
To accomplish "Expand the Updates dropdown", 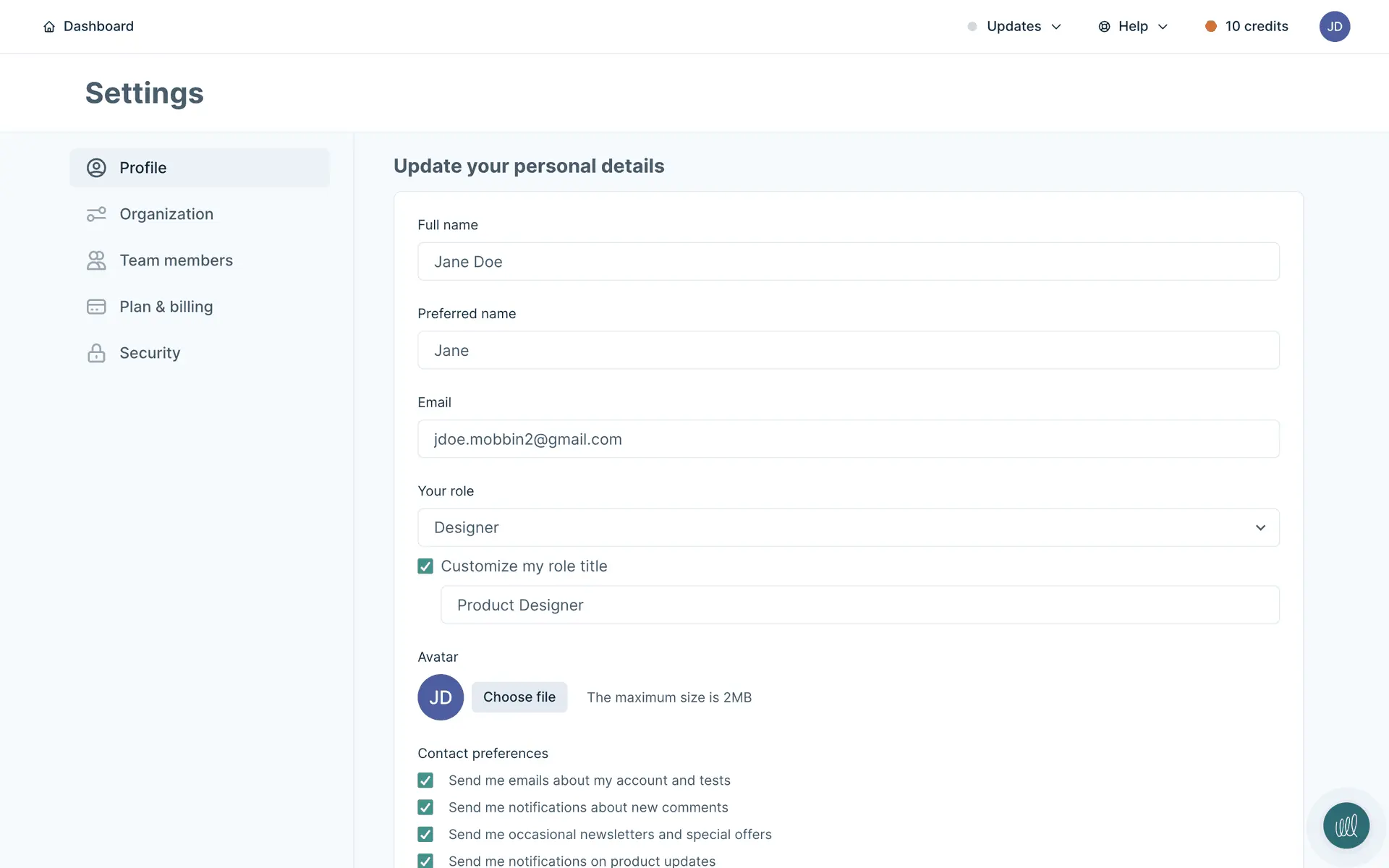I will 1014,27.
